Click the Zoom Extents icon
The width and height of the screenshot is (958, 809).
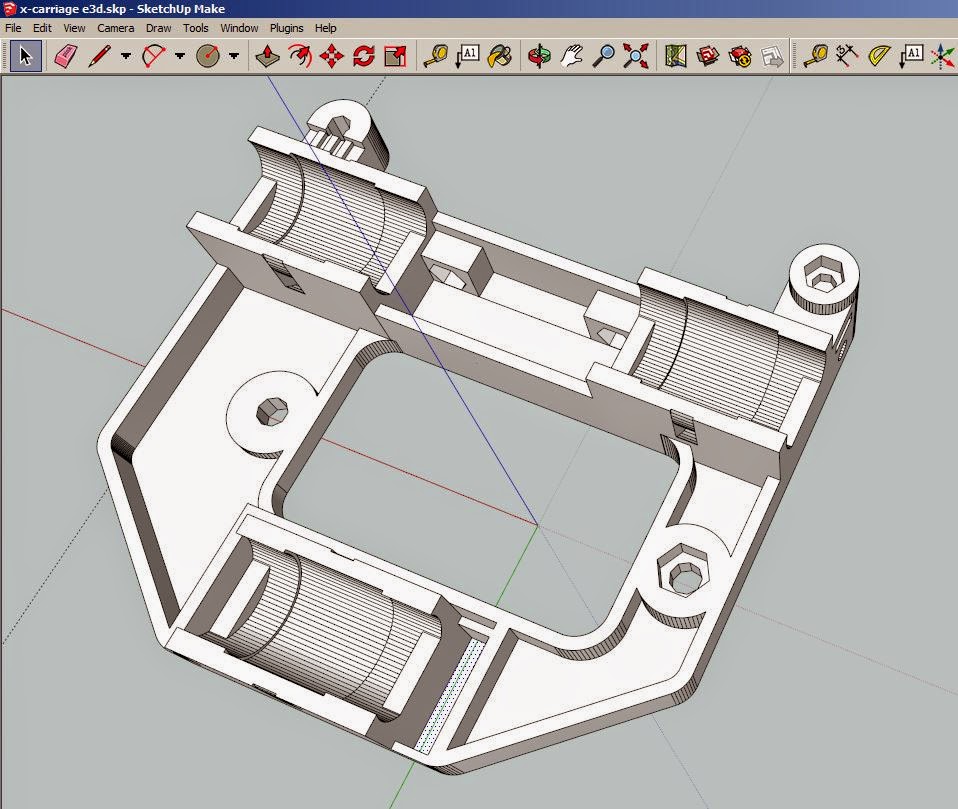[636, 56]
